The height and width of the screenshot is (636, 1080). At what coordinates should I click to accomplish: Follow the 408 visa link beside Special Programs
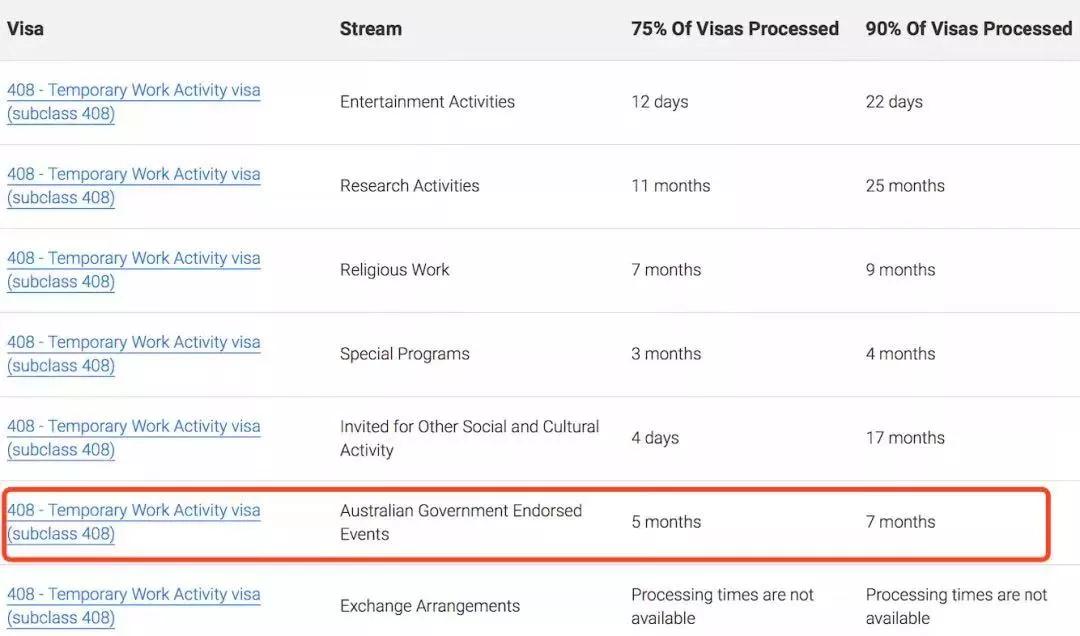coord(133,342)
